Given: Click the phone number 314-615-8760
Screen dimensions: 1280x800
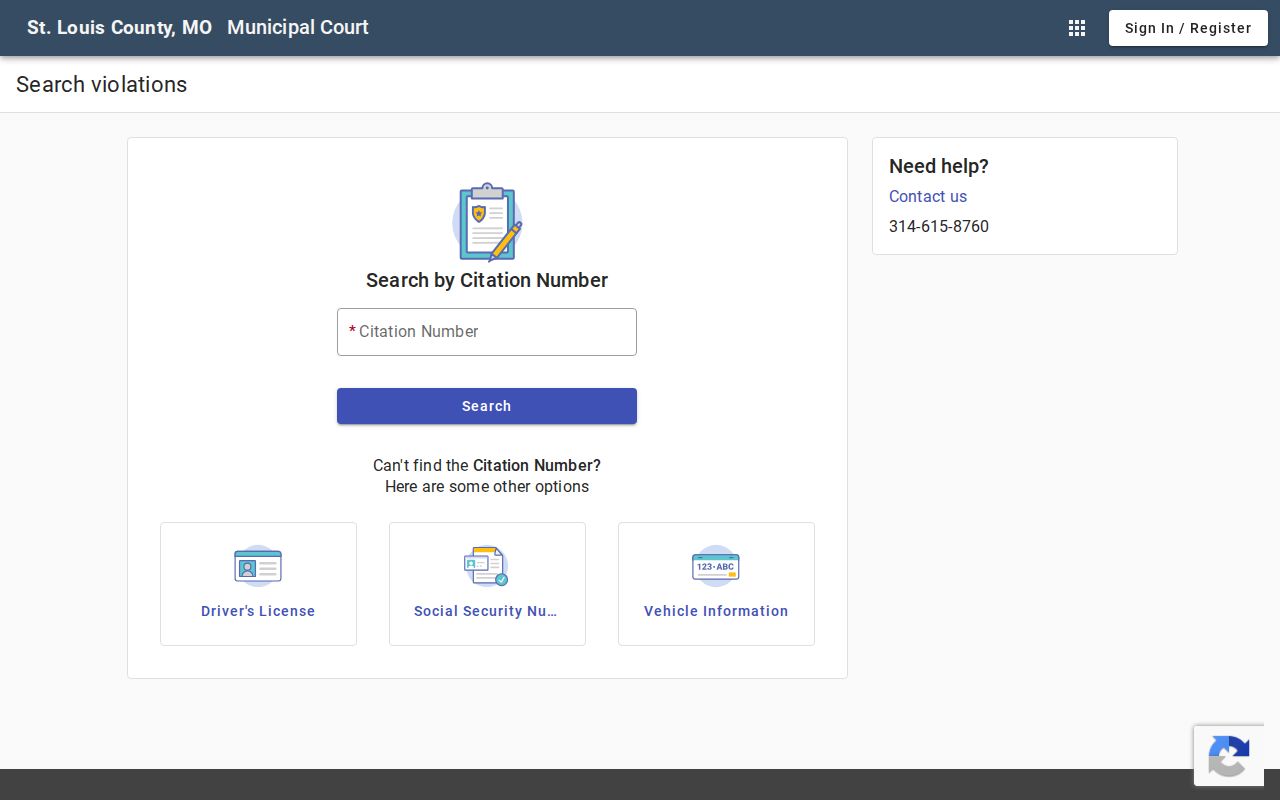Looking at the screenshot, I should pos(939,226).
